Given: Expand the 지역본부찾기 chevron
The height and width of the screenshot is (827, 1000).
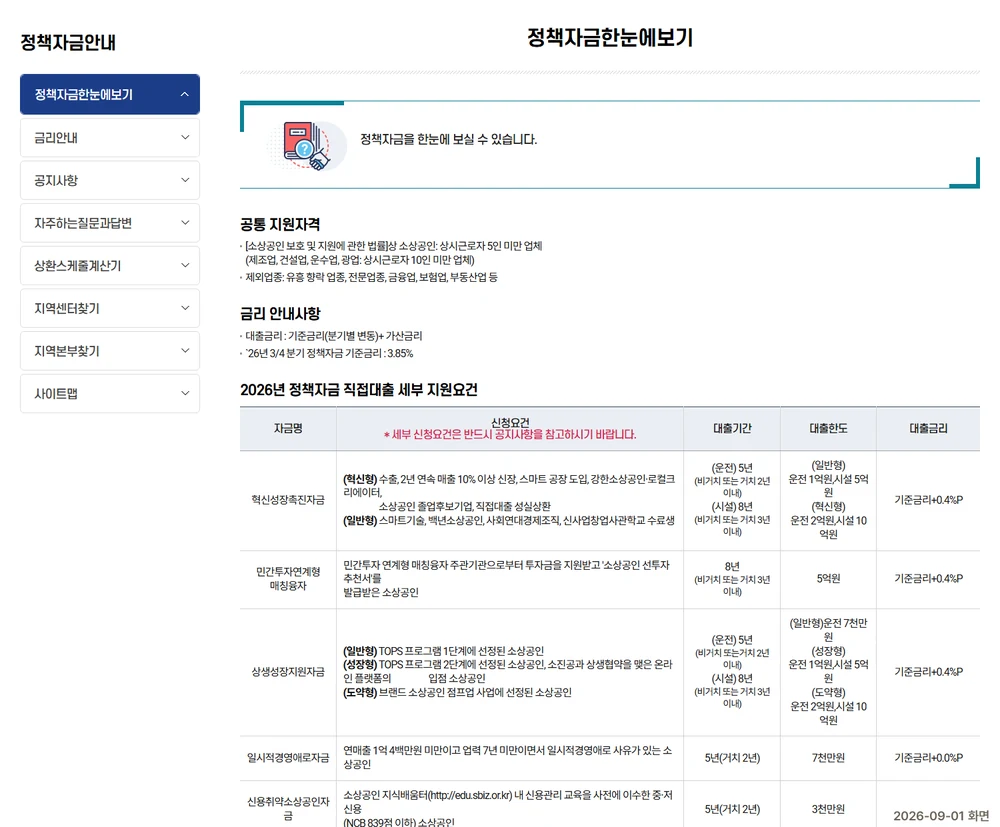Looking at the screenshot, I should (185, 351).
